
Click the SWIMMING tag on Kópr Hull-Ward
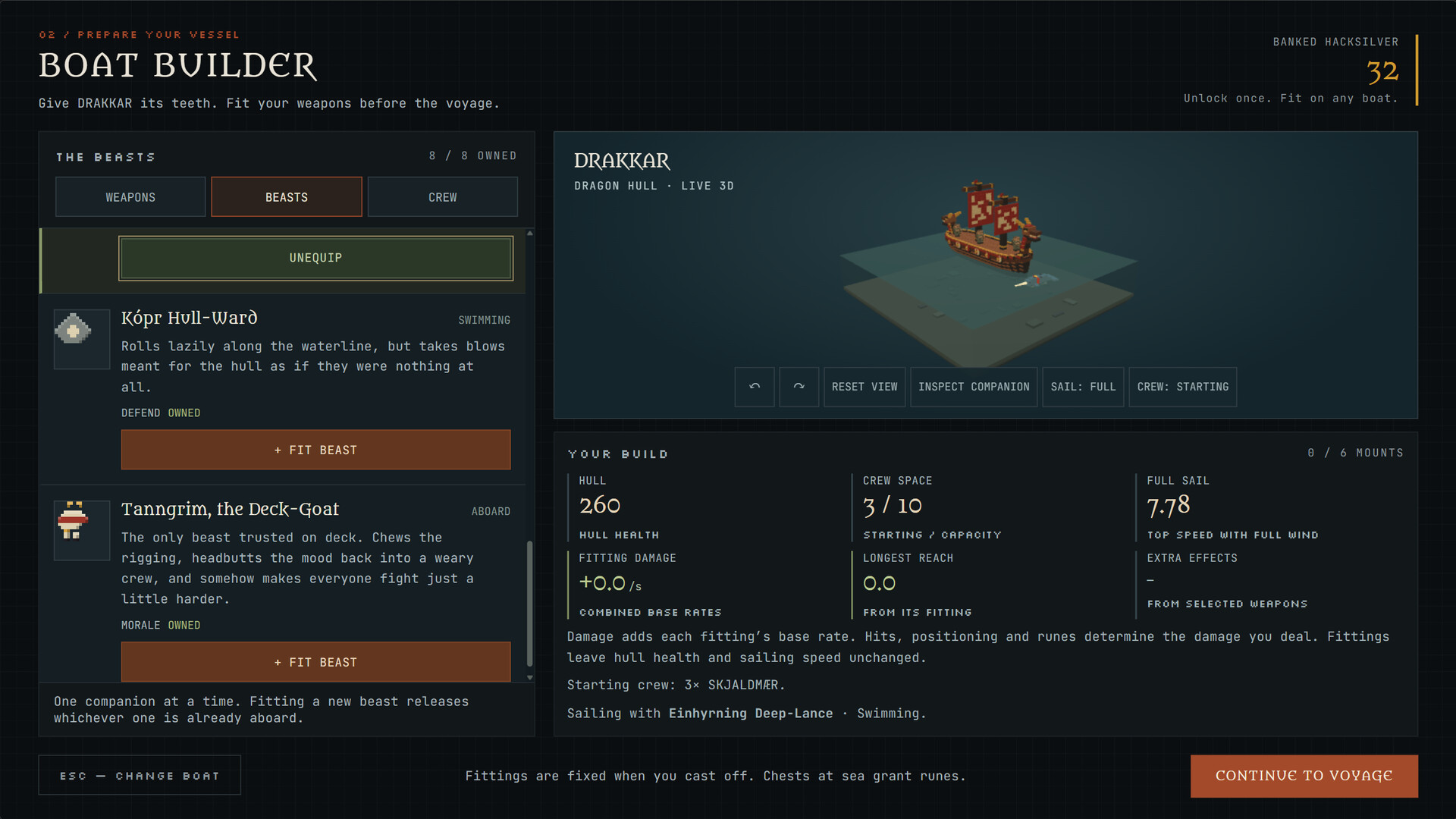484,320
